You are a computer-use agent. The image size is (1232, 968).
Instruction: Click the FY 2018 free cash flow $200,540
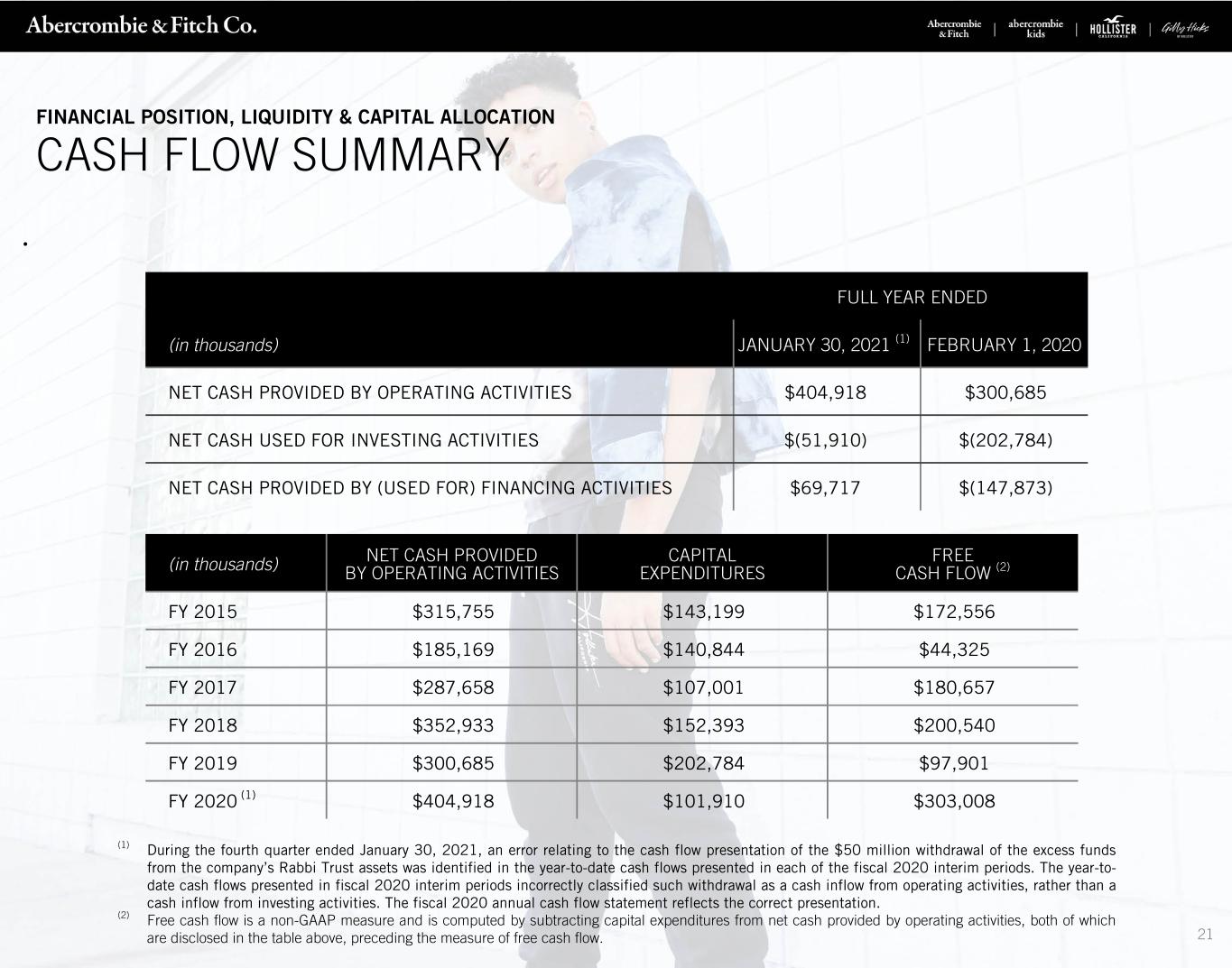[x=954, y=725]
